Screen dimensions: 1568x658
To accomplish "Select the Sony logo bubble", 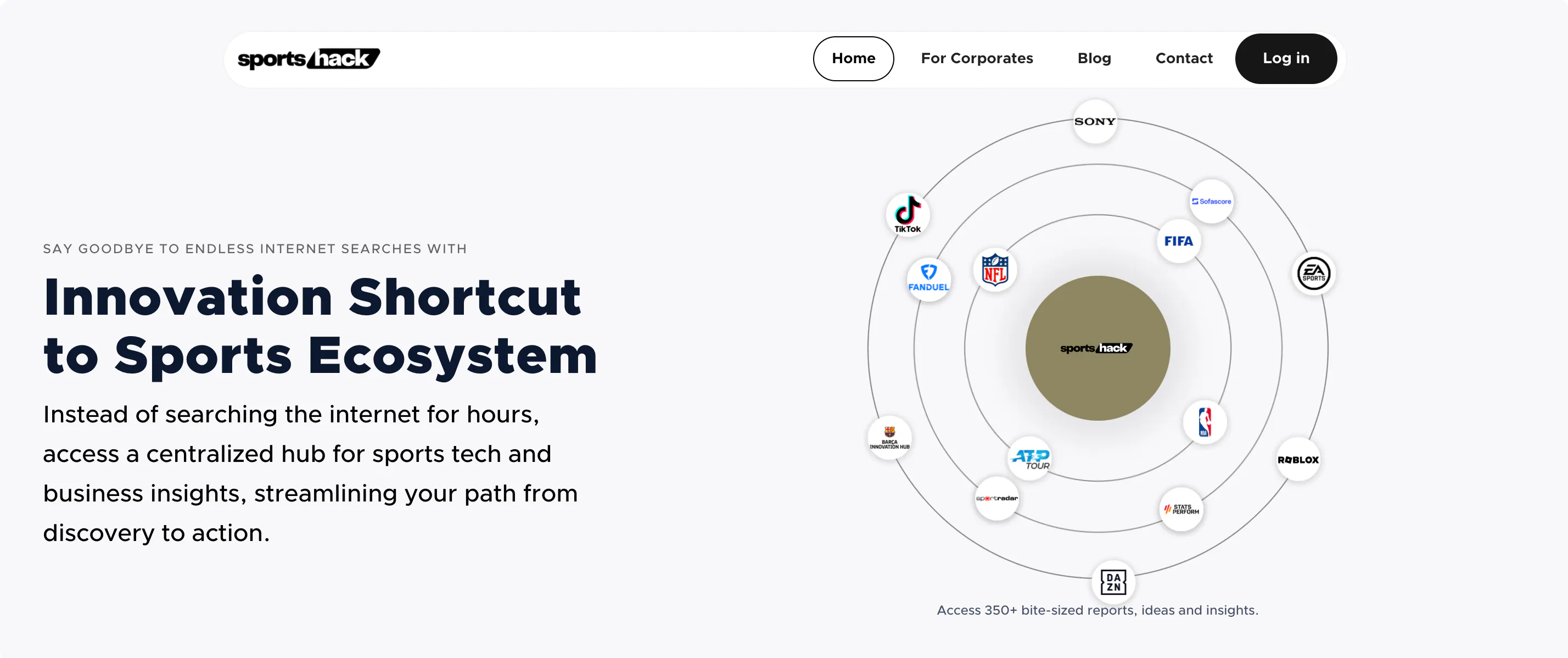I will click(1095, 122).
